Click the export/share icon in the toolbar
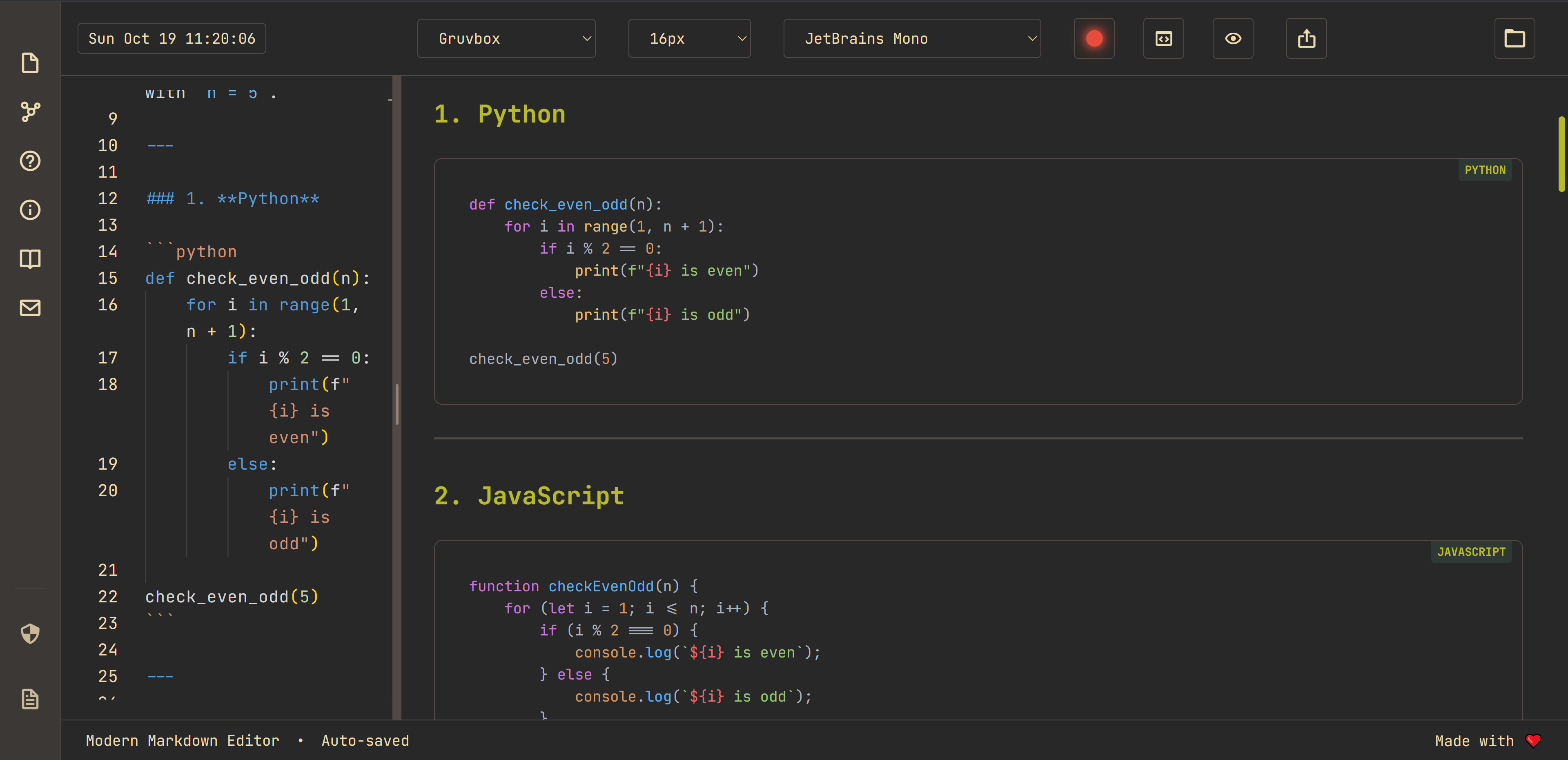 [1306, 38]
